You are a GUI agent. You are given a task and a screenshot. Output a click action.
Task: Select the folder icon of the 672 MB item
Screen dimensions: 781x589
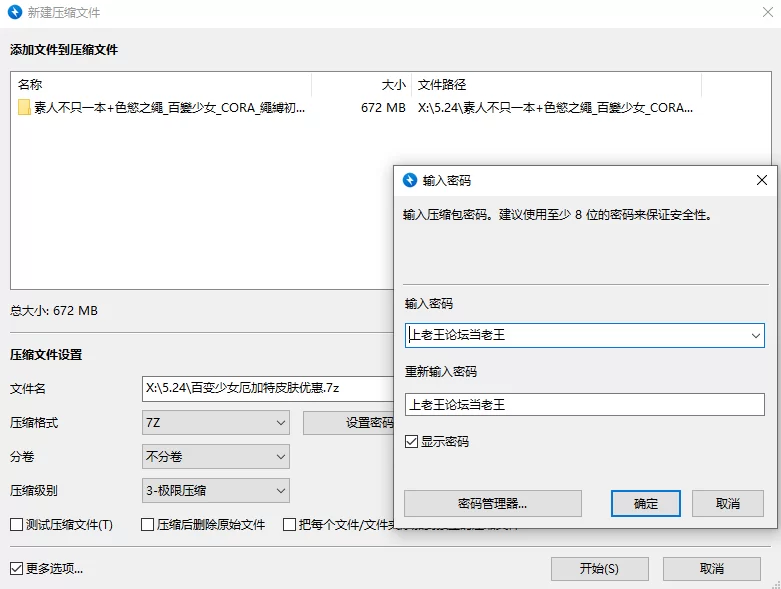tap(25, 108)
